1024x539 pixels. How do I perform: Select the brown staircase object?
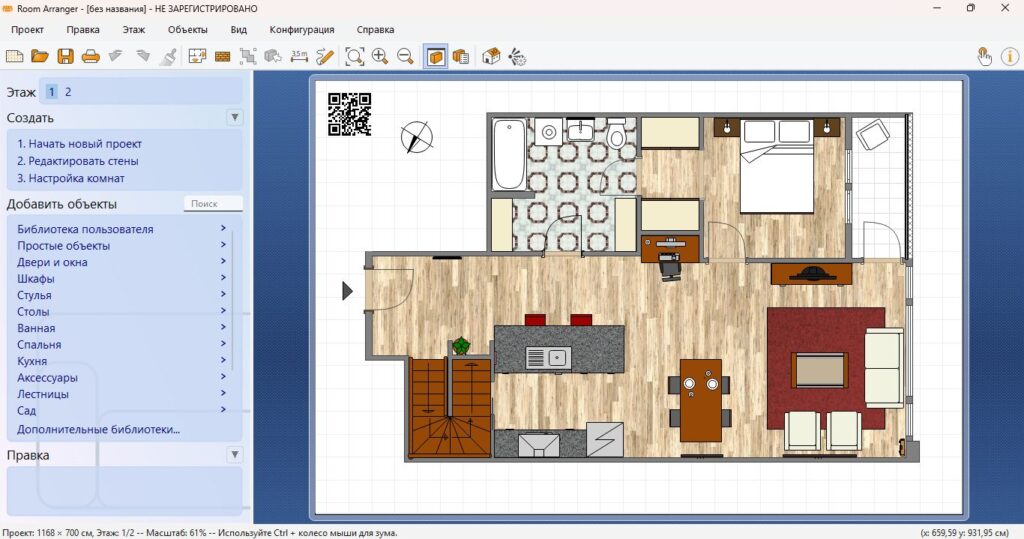[x=451, y=406]
